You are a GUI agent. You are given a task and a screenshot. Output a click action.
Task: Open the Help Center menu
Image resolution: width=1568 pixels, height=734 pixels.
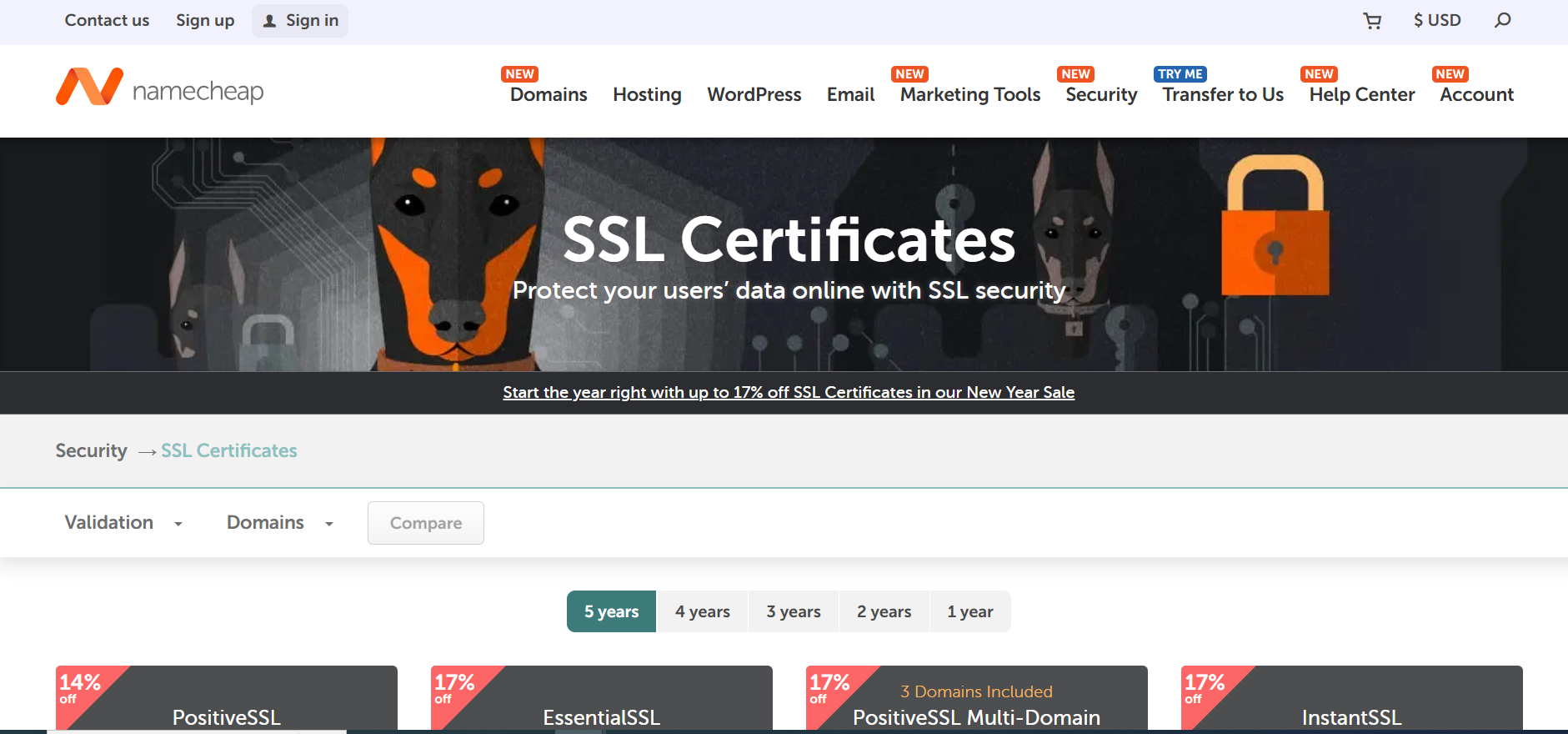point(1362,94)
